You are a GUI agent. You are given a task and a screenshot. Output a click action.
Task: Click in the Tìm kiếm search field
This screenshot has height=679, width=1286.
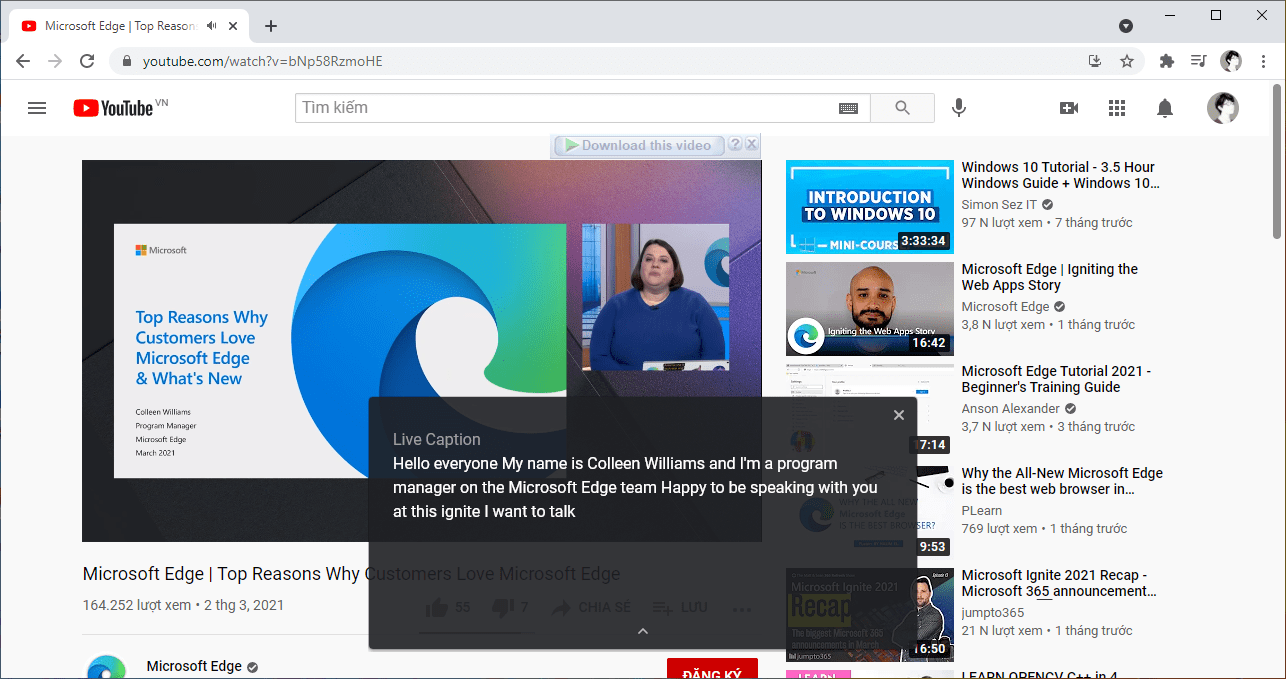tap(565, 108)
